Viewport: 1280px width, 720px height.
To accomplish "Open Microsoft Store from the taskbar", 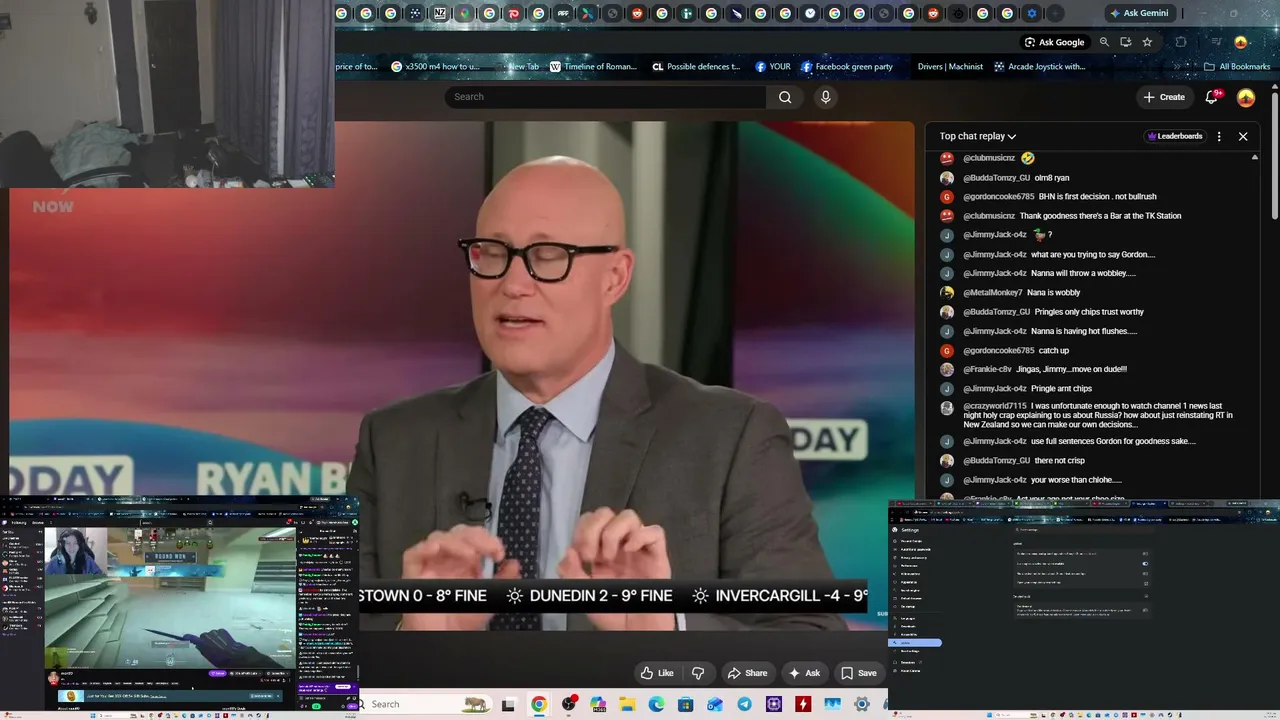I will click(x=685, y=705).
